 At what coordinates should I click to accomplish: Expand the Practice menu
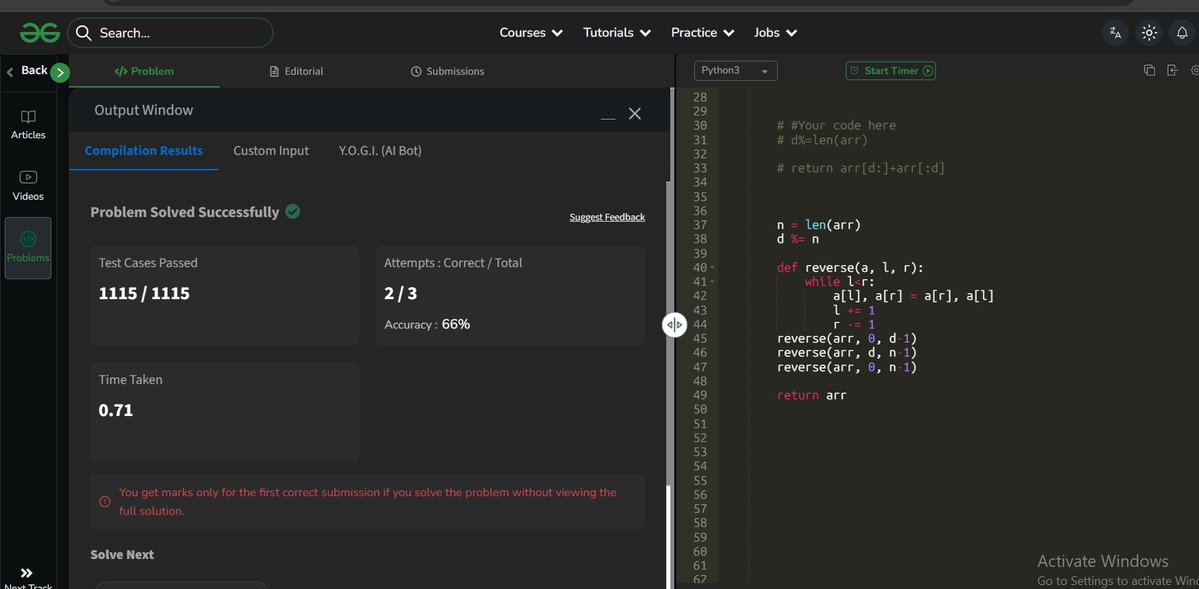702,33
